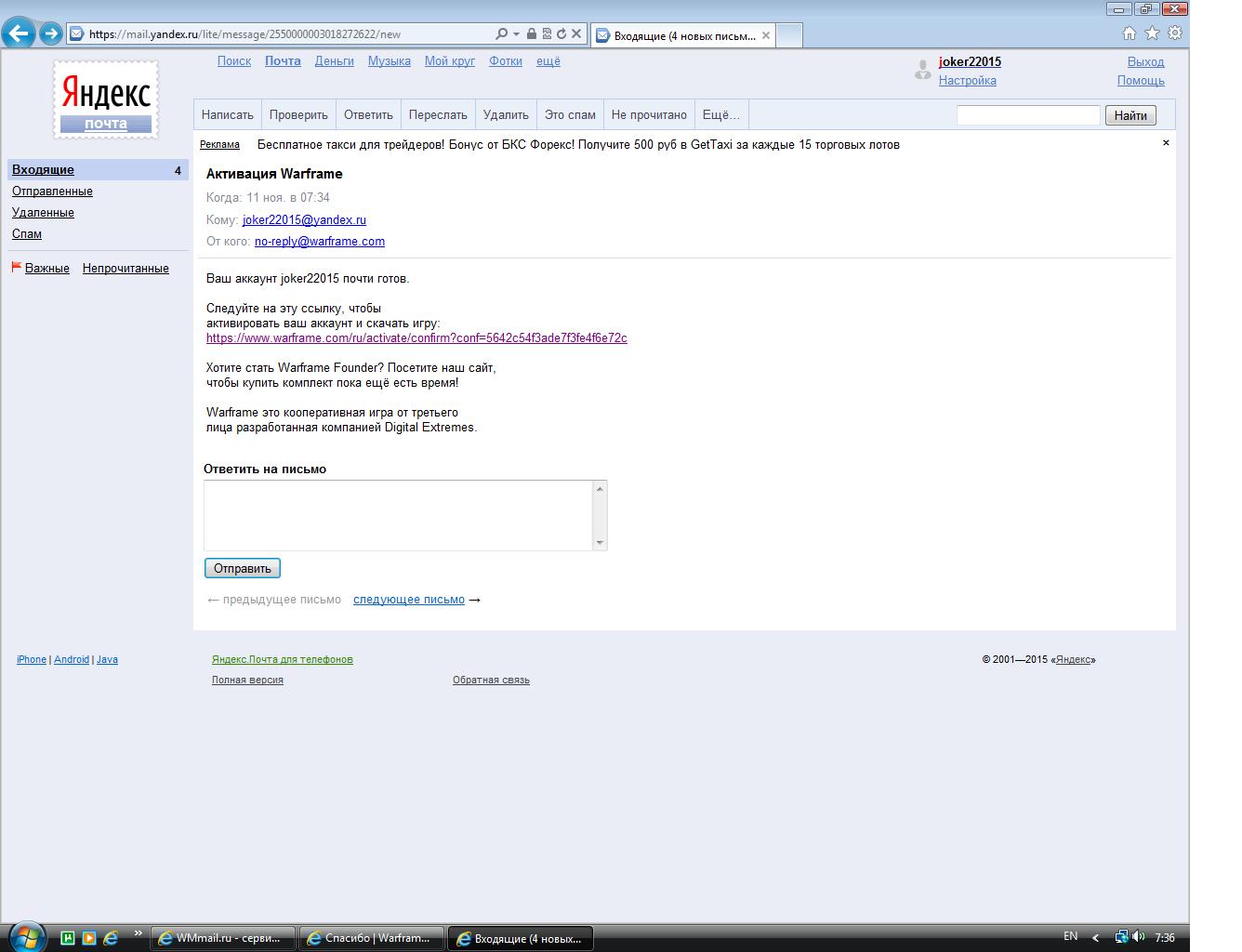Launch Internet Explorer from Quick Launch
The image size is (1242, 952).
110,938
